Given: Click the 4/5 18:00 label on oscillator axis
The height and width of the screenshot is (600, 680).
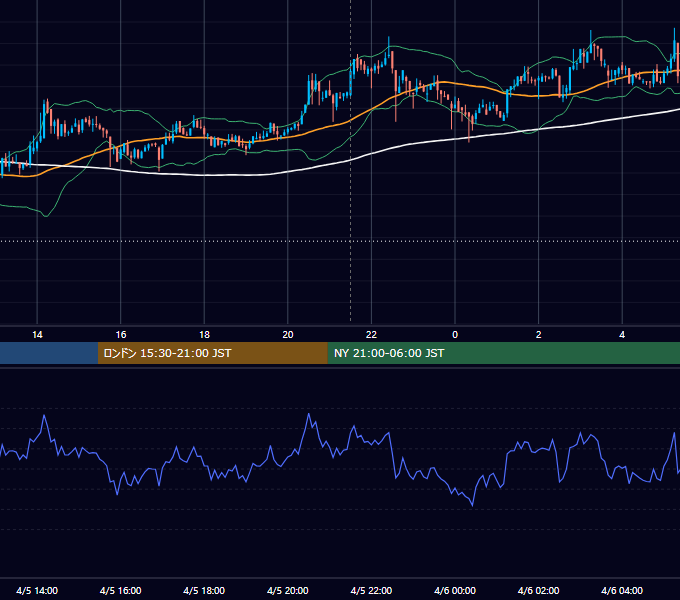Looking at the screenshot, I should pos(204,590).
